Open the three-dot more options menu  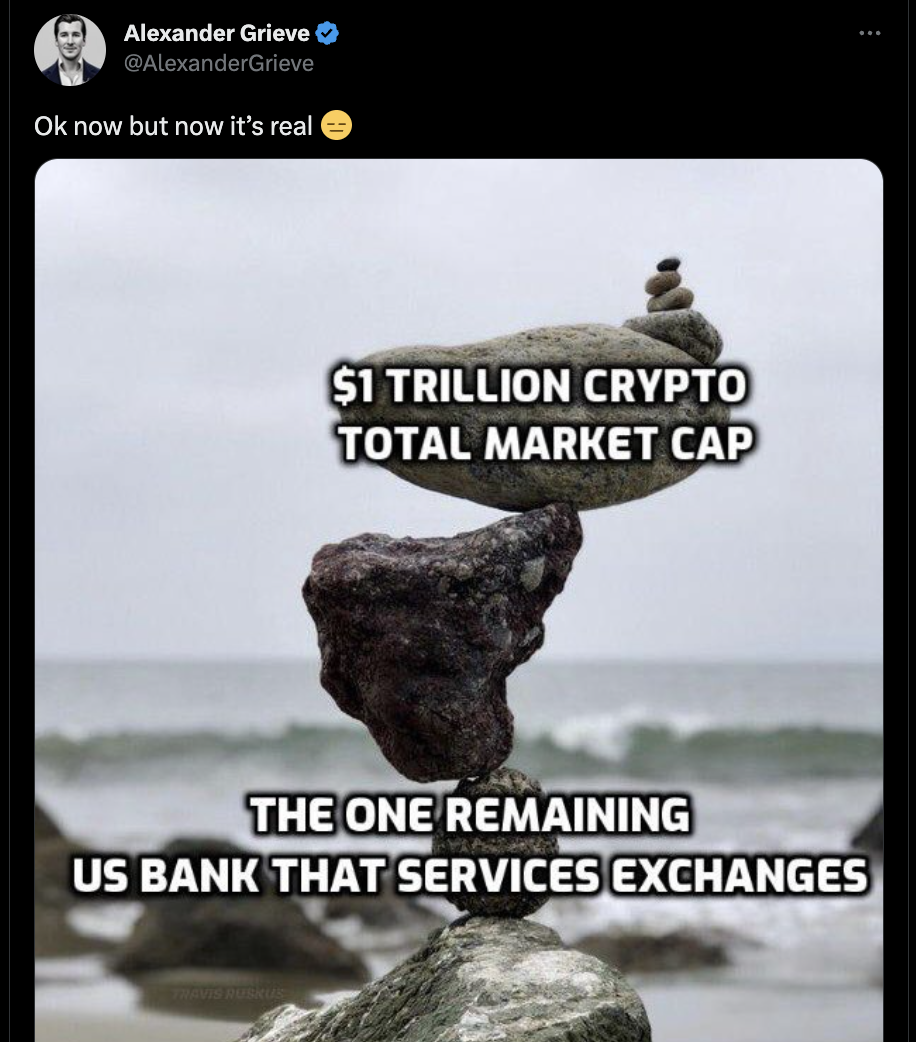click(x=869, y=33)
